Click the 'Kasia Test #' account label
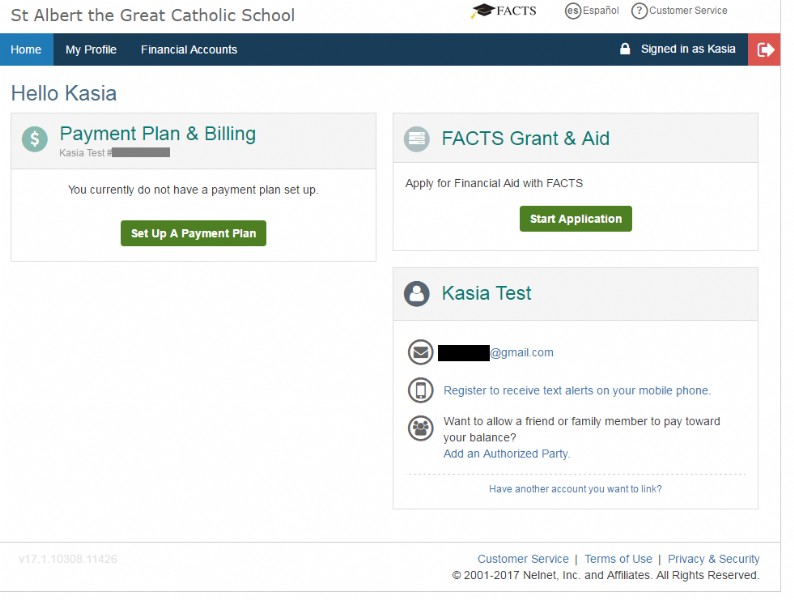The width and height of the screenshot is (794, 600). [85, 153]
